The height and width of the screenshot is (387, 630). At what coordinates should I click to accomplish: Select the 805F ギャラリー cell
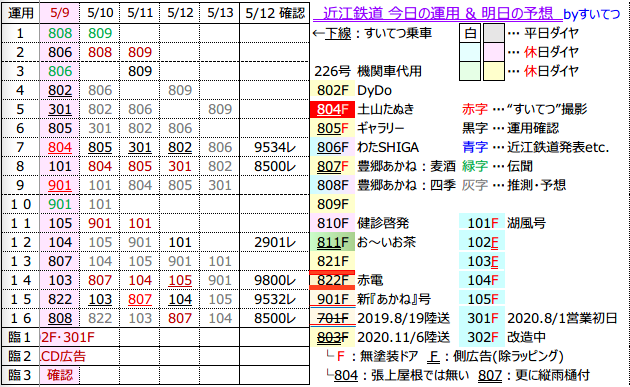pos(332,128)
